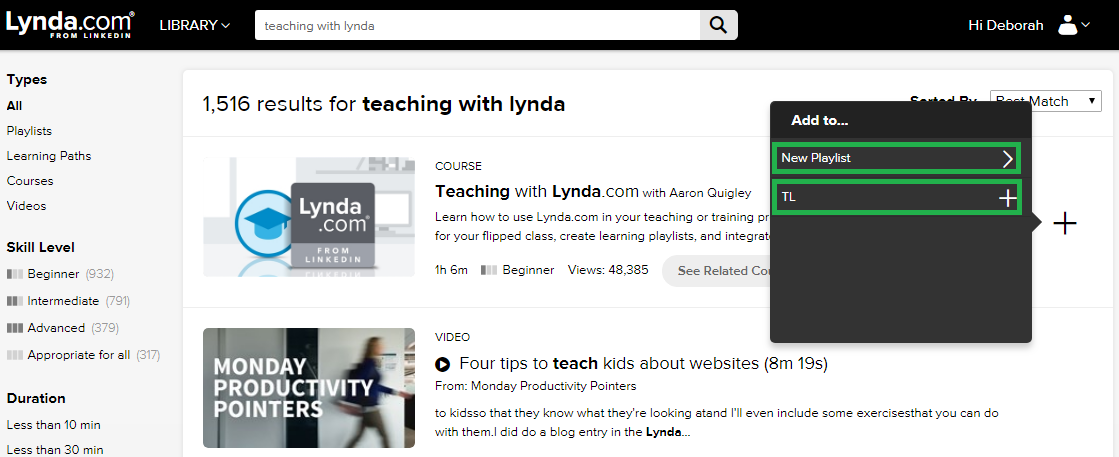Viewport: 1119px width, 457px height.
Task: Select the All types filter
Action: [x=14, y=106]
